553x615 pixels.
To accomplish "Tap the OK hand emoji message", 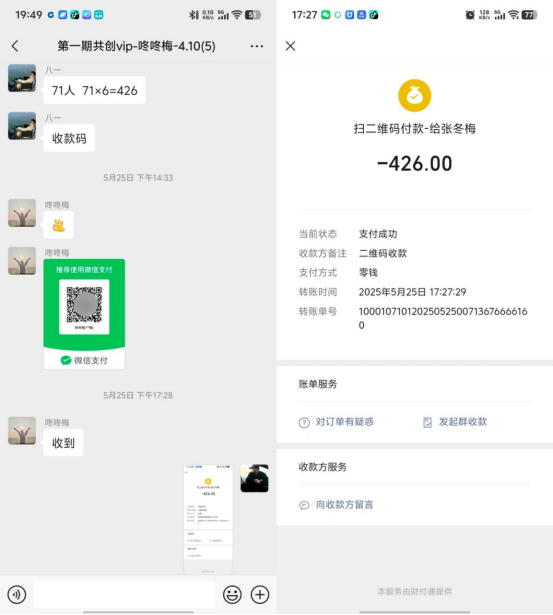I will [x=58, y=226].
